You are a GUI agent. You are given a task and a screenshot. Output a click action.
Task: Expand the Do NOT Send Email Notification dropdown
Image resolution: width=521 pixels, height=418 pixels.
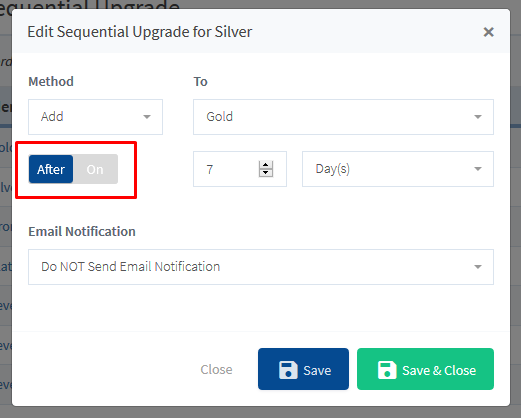(x=261, y=267)
